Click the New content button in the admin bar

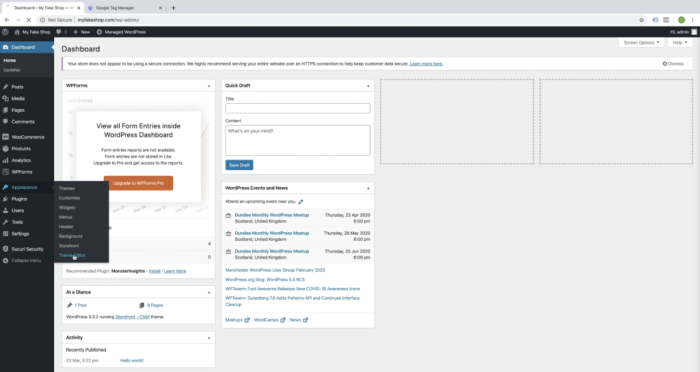coord(82,32)
